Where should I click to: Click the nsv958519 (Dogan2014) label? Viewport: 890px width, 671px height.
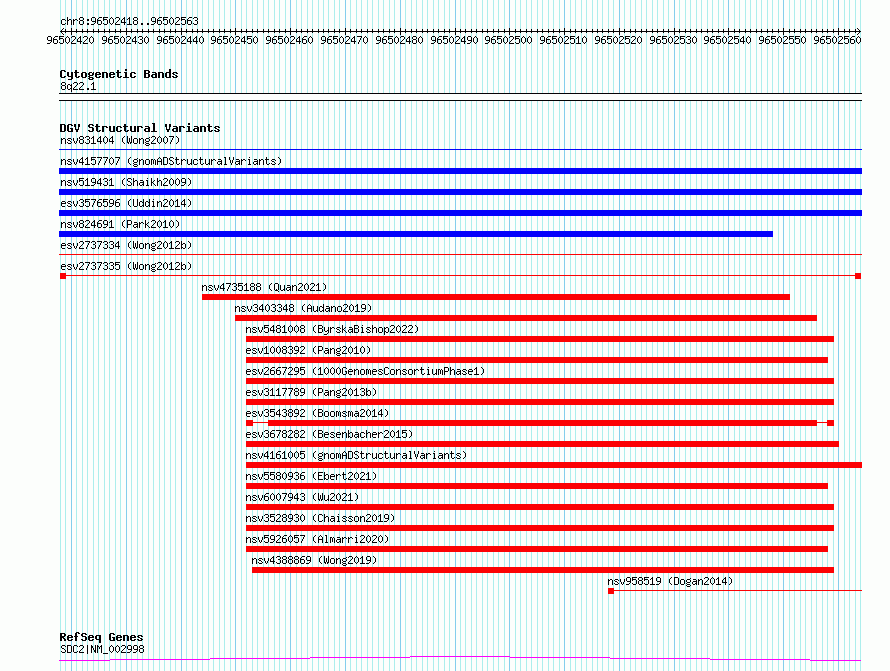[670, 581]
